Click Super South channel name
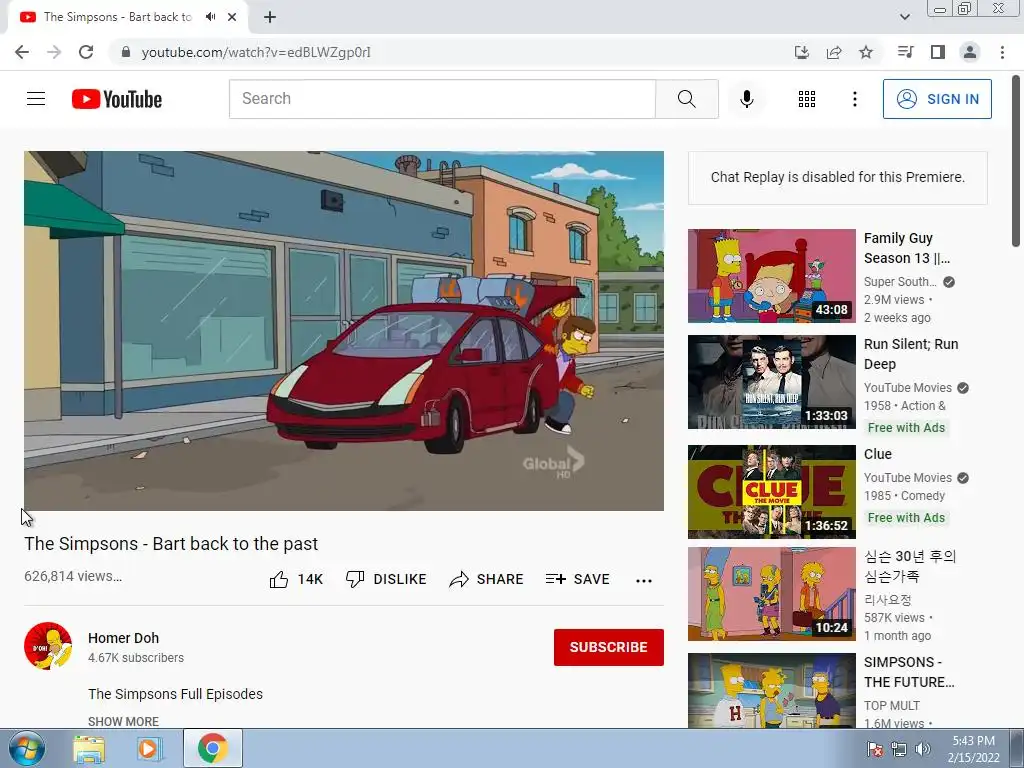 900,281
